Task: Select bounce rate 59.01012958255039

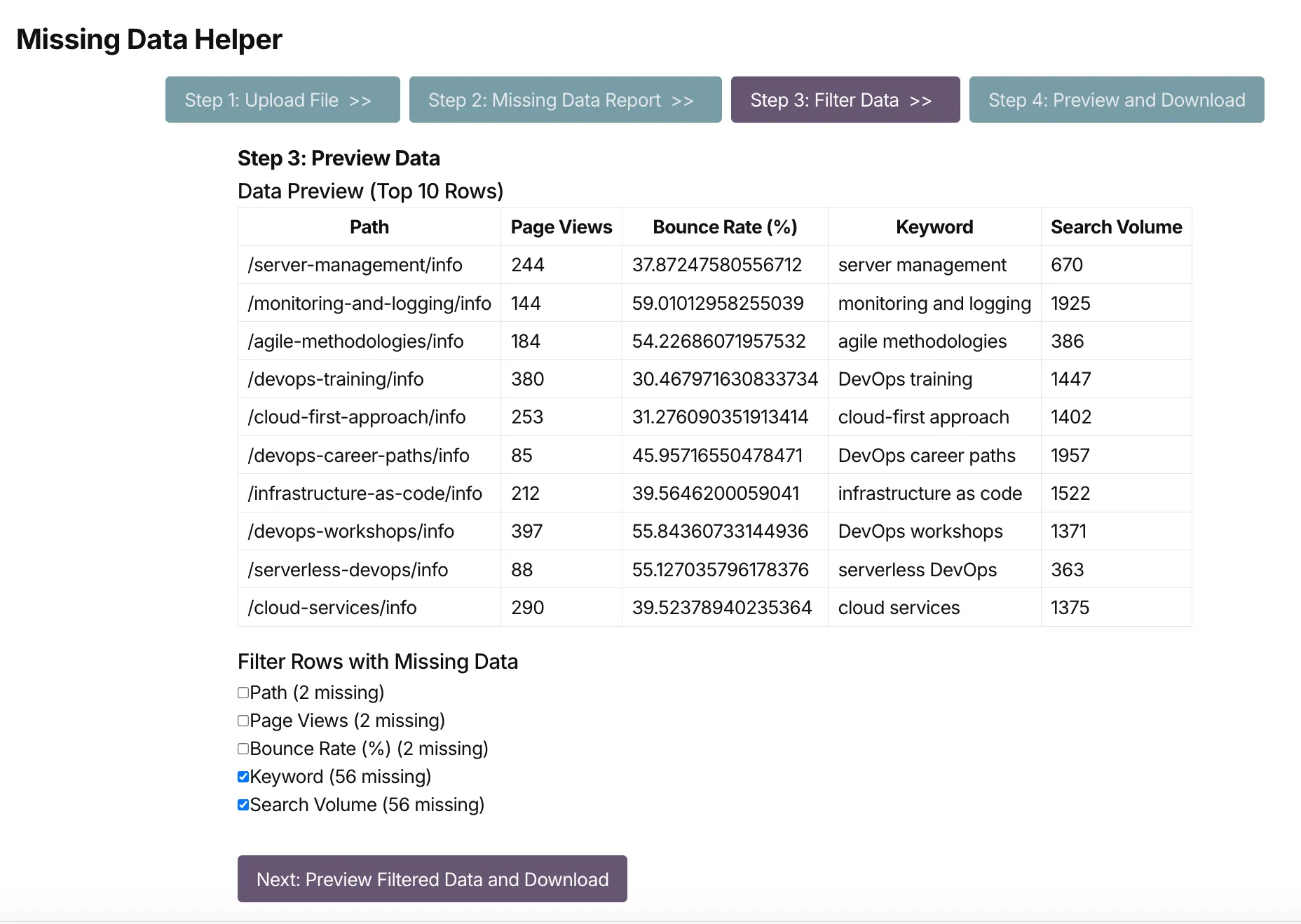Action: pos(725,303)
